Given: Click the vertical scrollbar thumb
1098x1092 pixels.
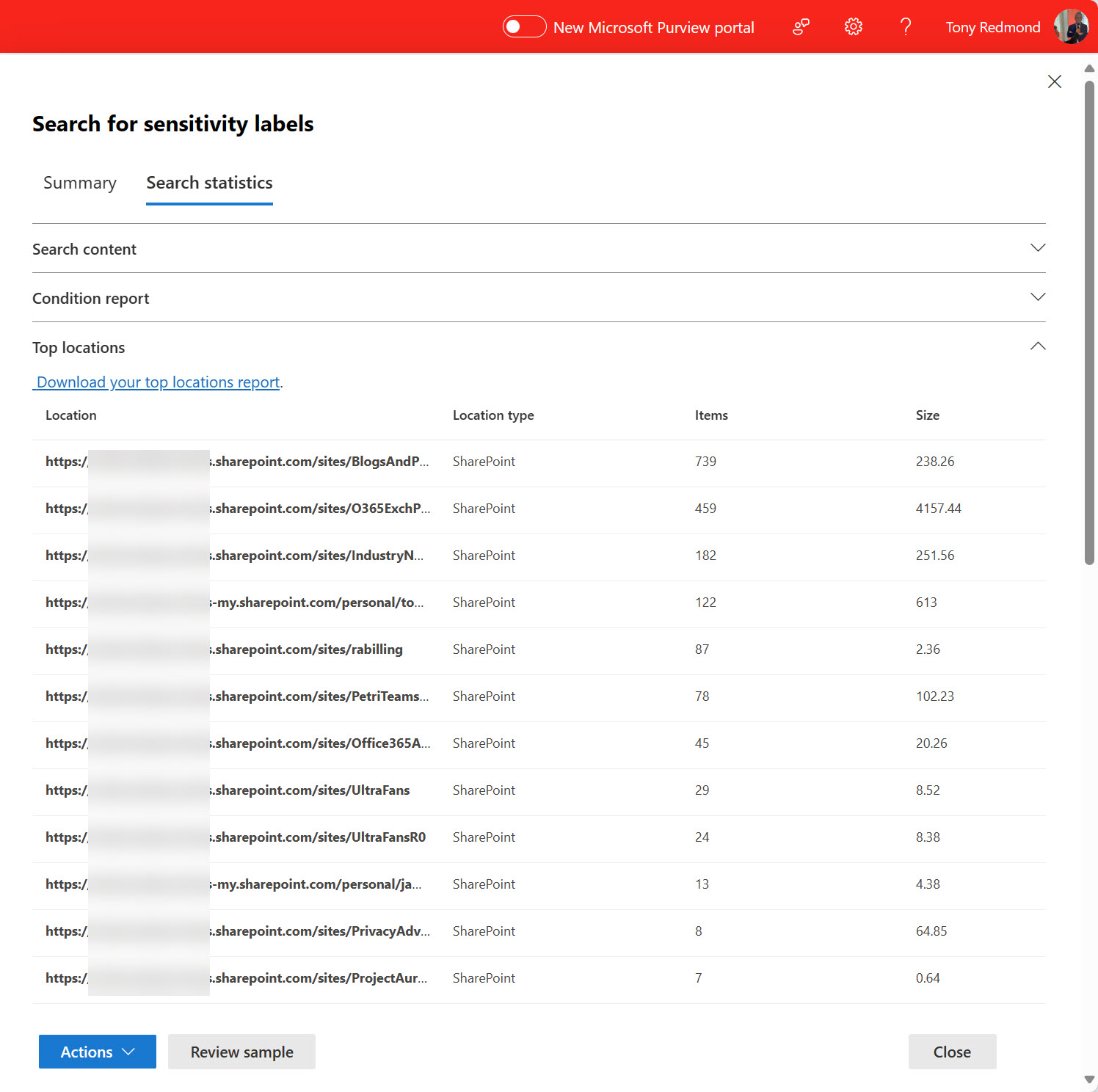Looking at the screenshot, I should [1089, 323].
